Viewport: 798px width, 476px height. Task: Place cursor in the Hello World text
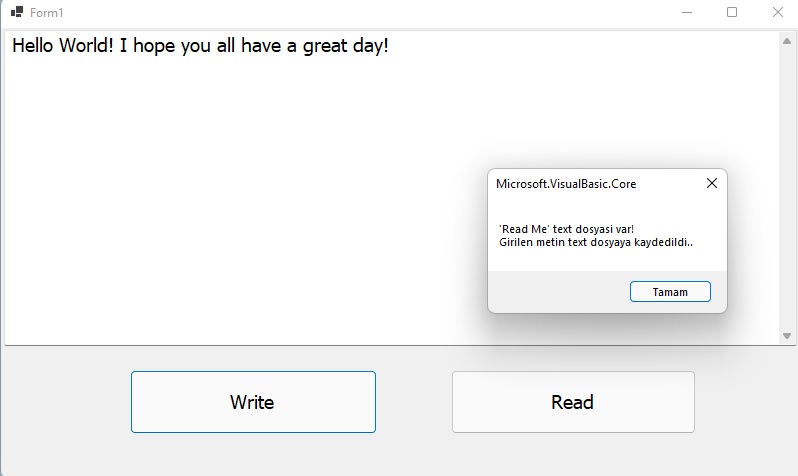pyautogui.click(x=200, y=46)
